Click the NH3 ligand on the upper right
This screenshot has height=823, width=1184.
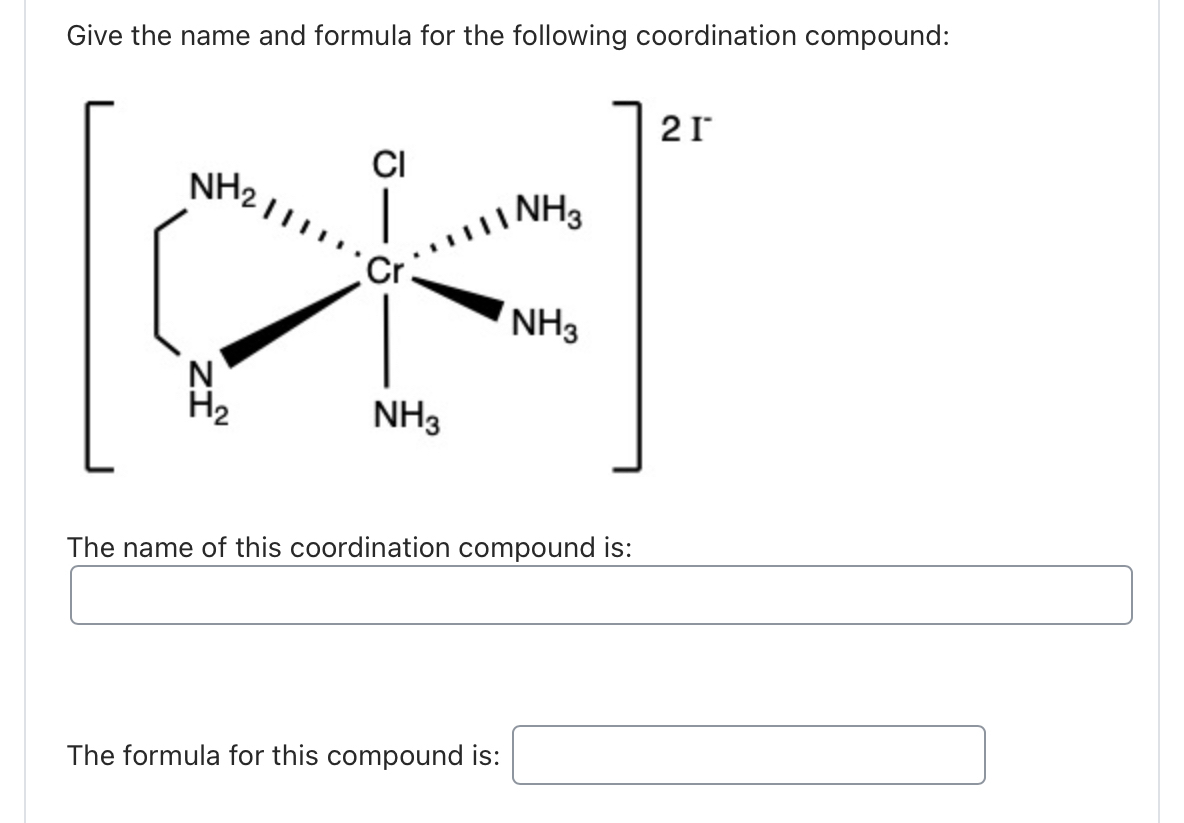(x=550, y=211)
